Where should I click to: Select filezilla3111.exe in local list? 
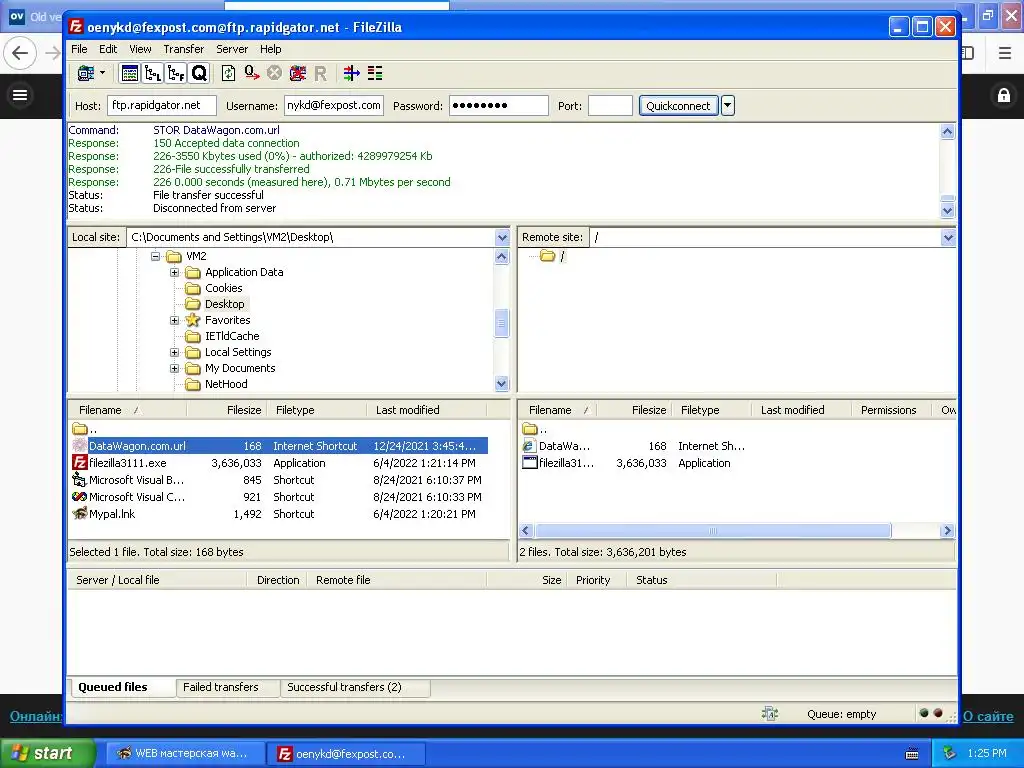pyautogui.click(x=279, y=463)
